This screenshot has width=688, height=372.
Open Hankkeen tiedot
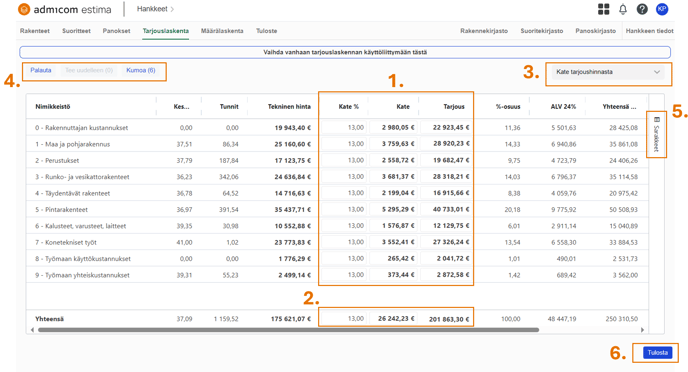[649, 31]
